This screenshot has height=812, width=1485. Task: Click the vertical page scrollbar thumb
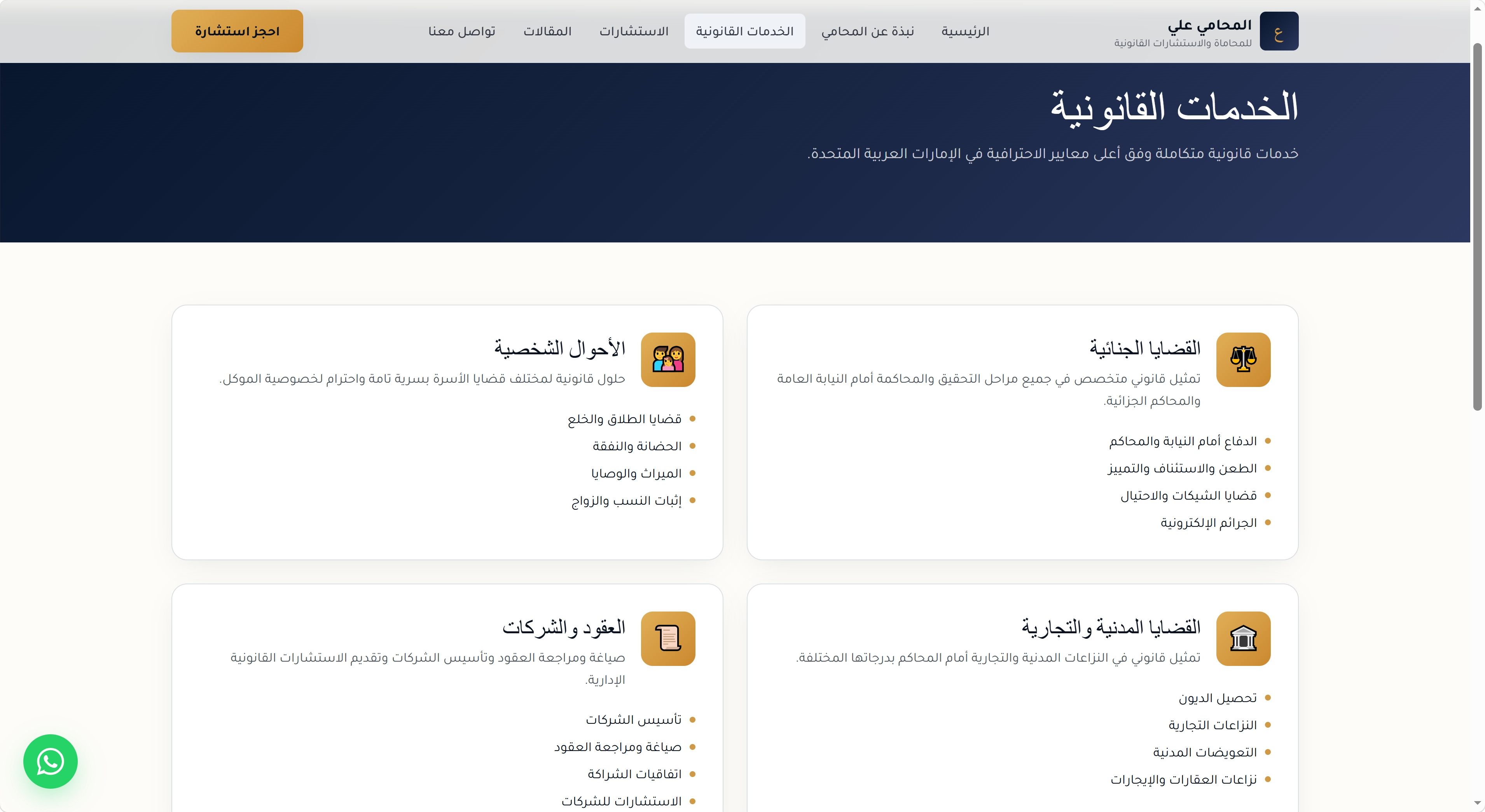coord(1478,227)
